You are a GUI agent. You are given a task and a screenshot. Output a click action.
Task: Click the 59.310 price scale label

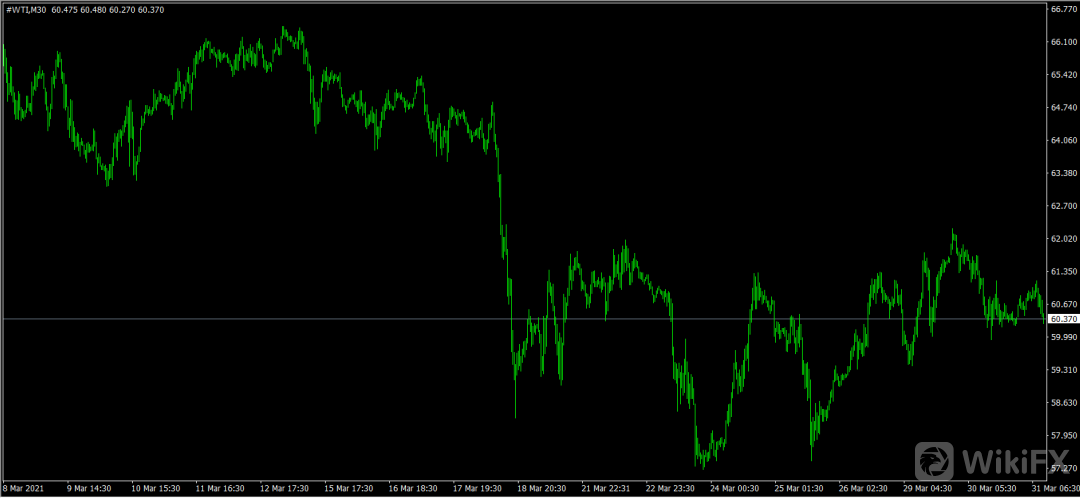coord(1062,370)
